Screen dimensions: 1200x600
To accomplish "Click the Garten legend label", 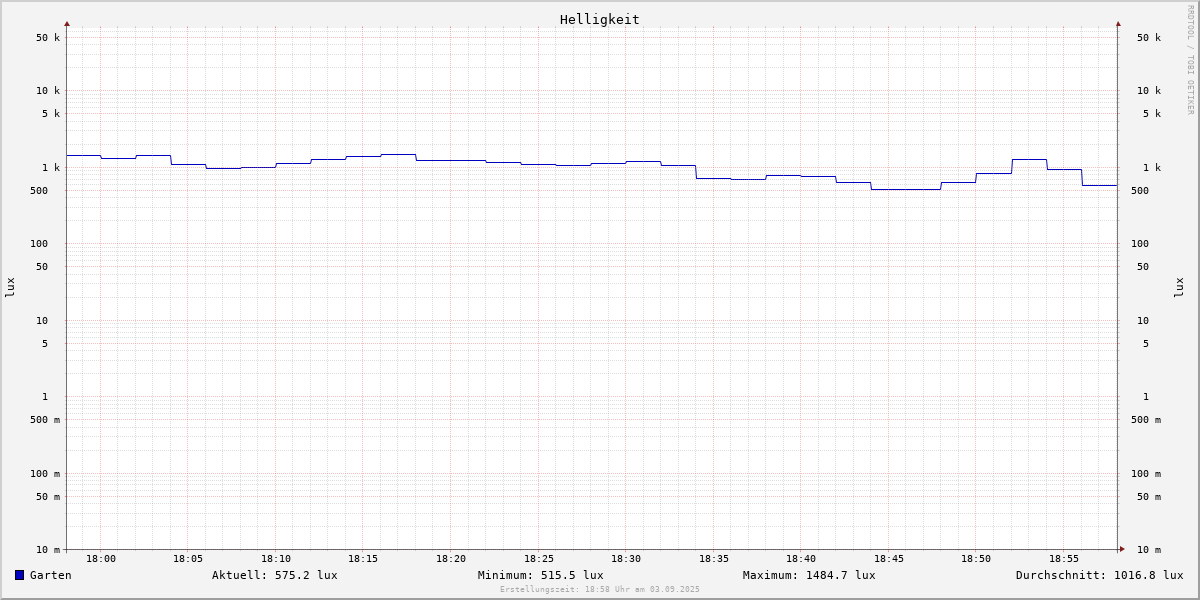I will [50, 575].
